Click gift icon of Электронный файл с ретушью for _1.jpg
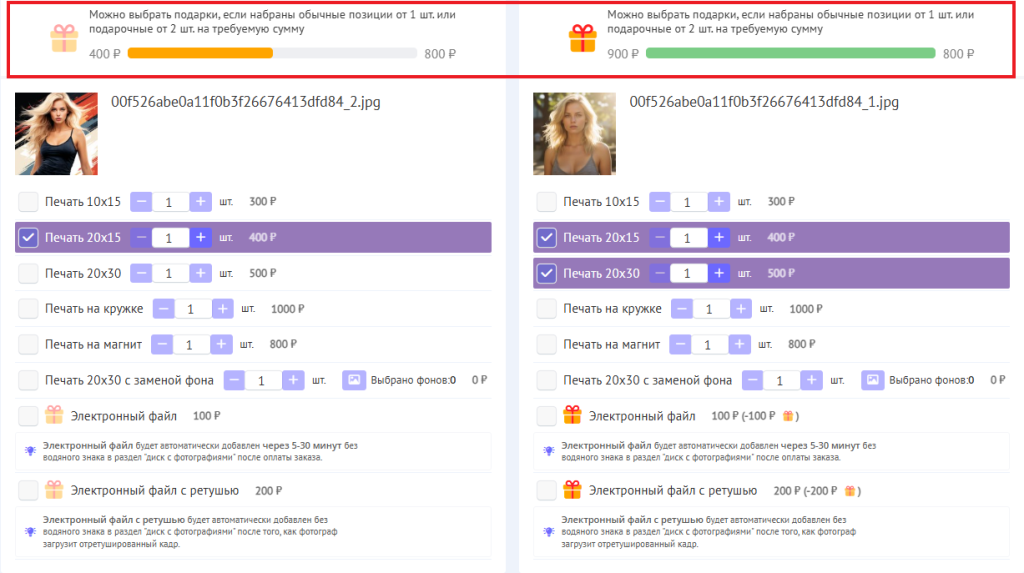This screenshot has width=1024, height=573. point(572,490)
